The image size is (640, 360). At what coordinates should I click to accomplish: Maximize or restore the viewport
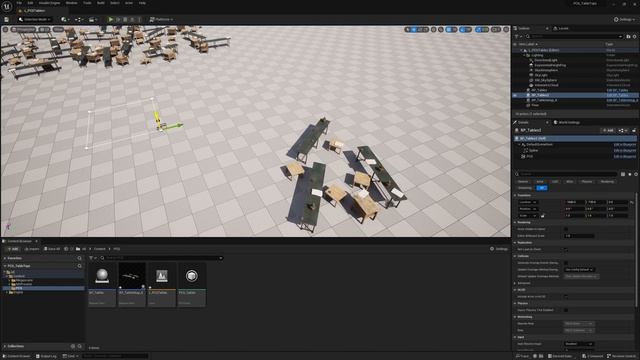(x=506, y=29)
